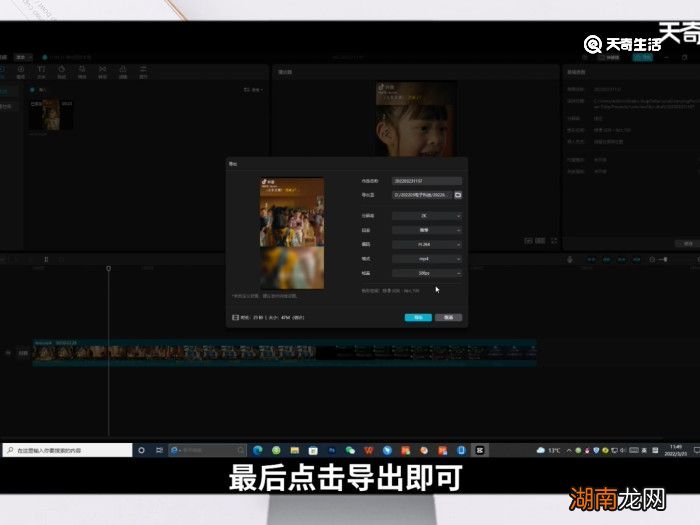The width and height of the screenshot is (700, 525).
Task: Open the bitrate dropdown below resolution
Action: [x=427, y=230]
